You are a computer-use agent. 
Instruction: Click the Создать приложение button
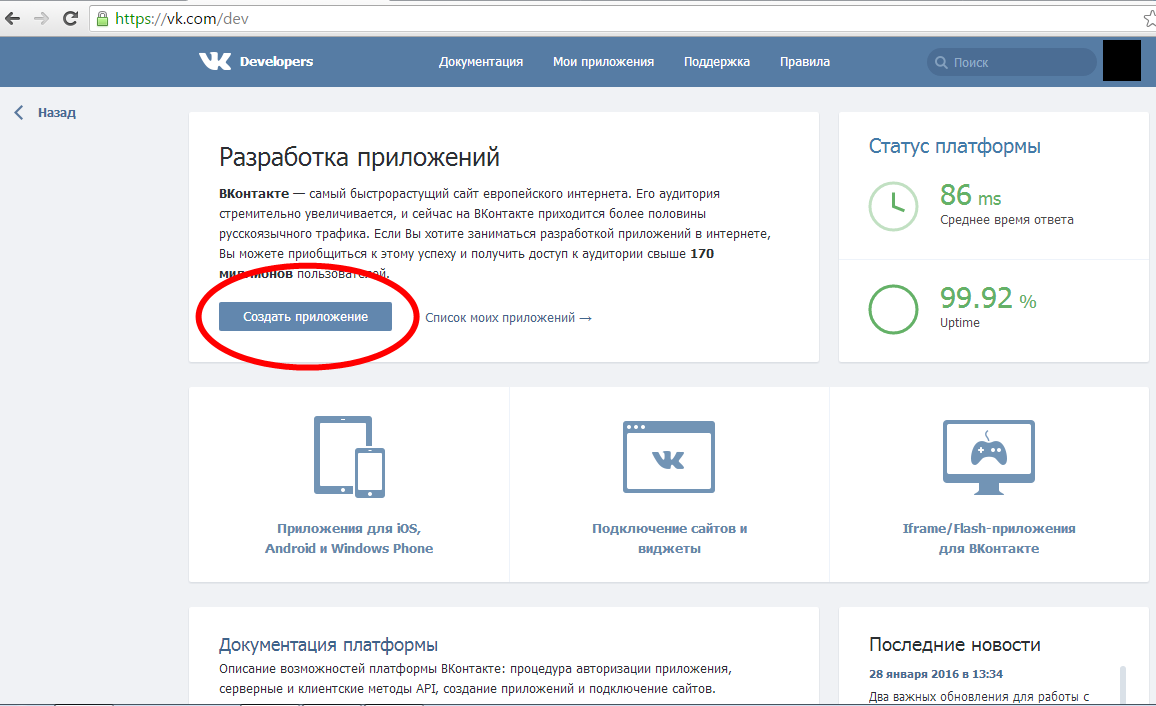pos(305,316)
